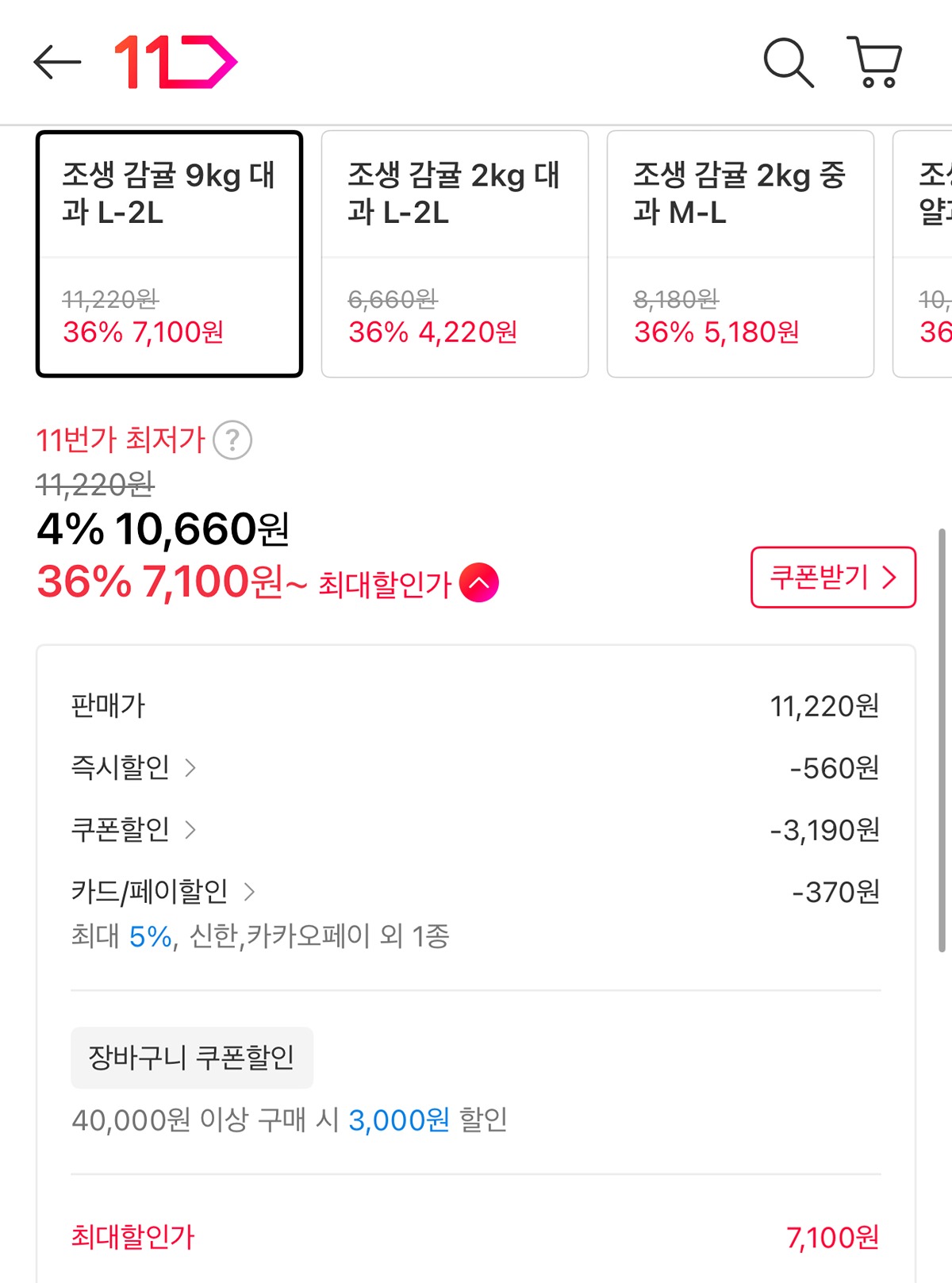Click the blue 5% card discount text
The width and height of the screenshot is (952, 1283).
(x=151, y=937)
